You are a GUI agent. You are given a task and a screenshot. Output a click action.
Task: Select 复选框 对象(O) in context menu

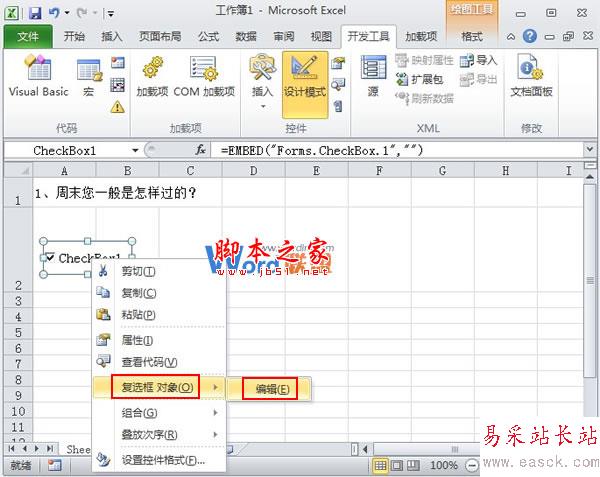click(x=158, y=387)
